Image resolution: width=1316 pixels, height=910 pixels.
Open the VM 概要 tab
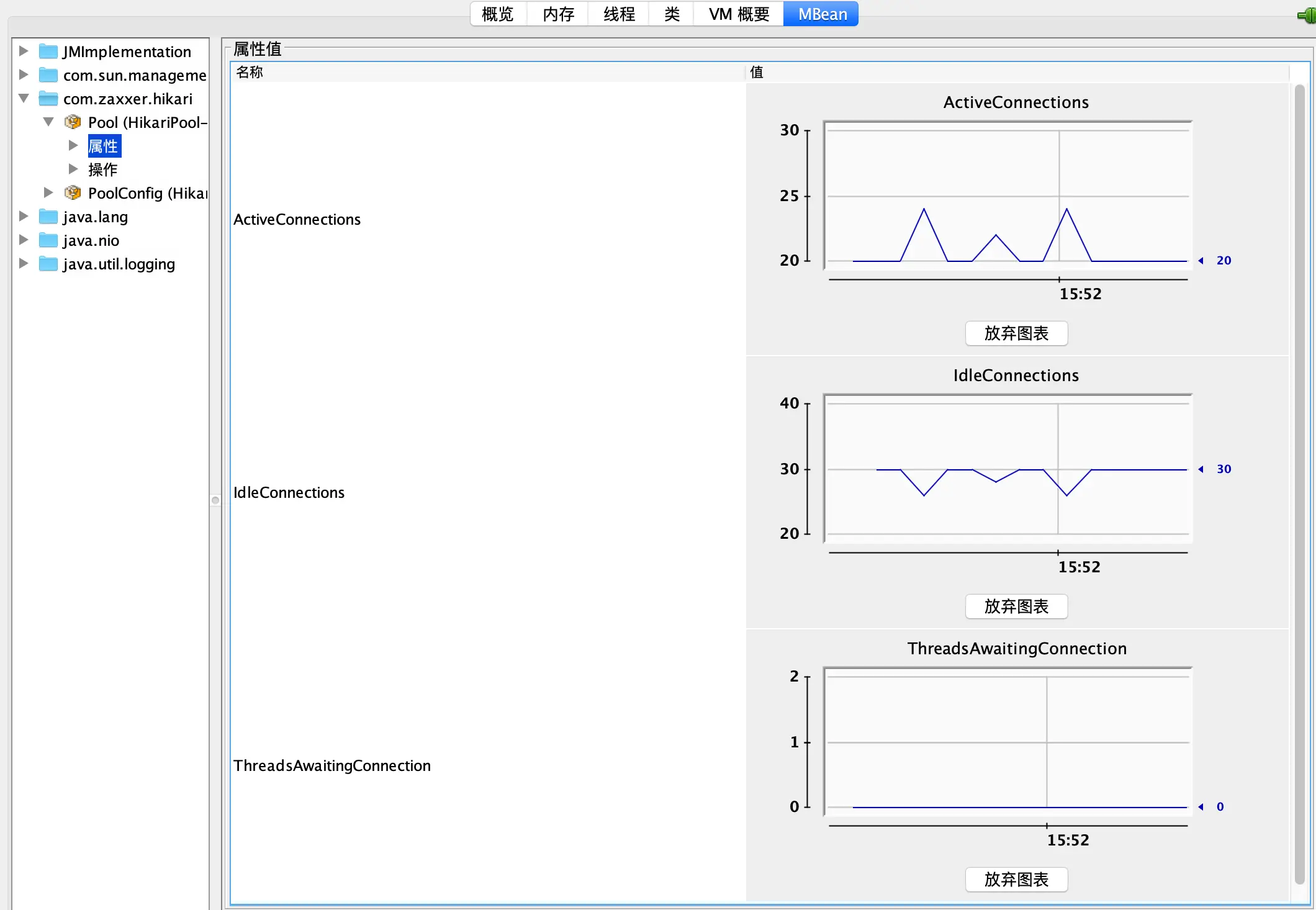(739, 14)
